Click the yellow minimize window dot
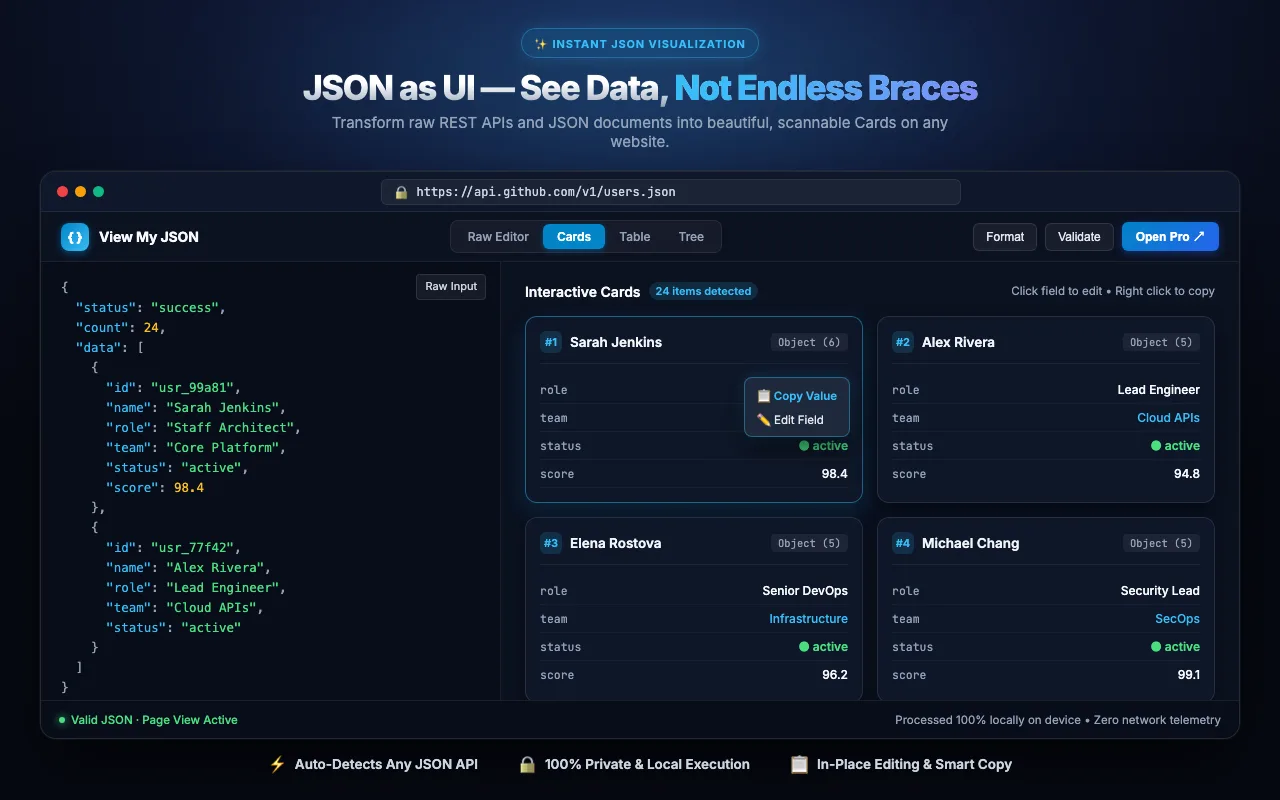This screenshot has height=800, width=1280. click(81, 192)
